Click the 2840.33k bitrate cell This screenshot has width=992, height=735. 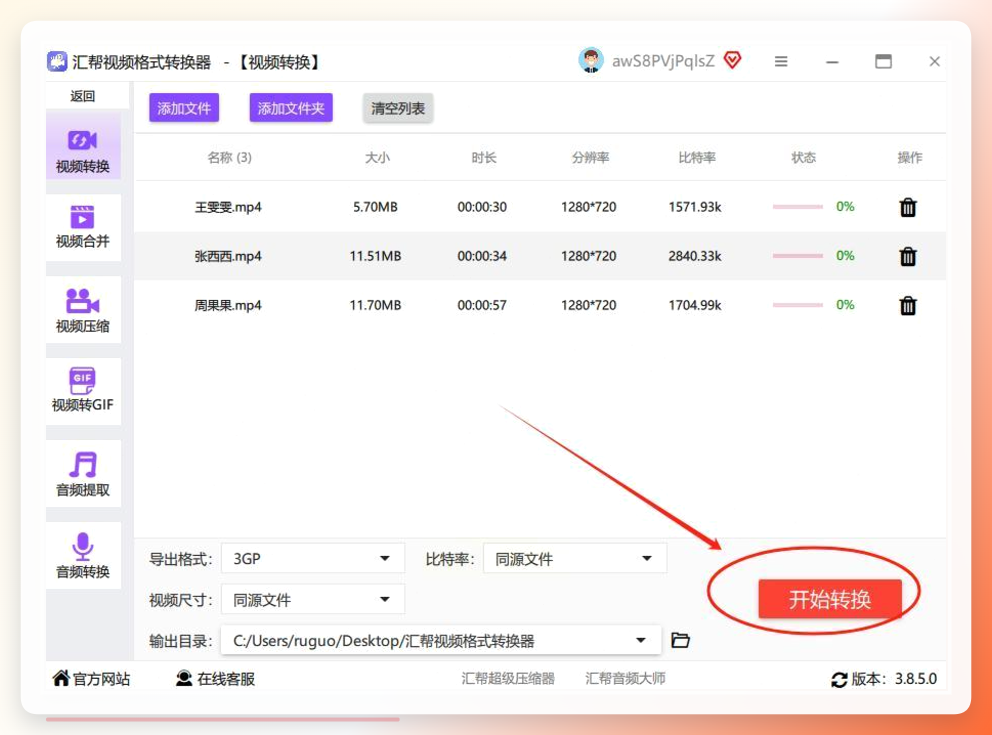tap(695, 256)
